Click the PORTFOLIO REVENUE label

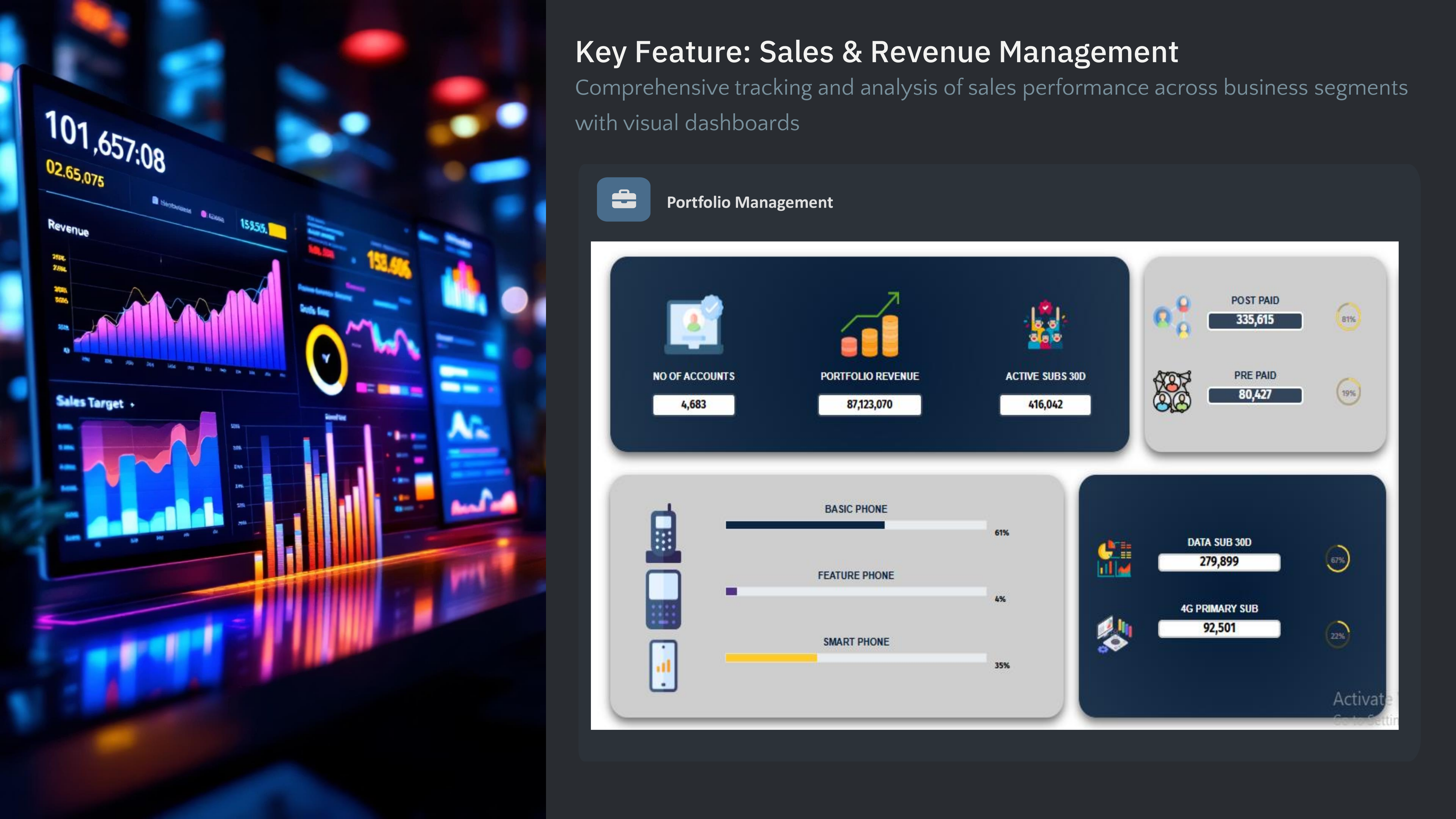click(x=869, y=376)
